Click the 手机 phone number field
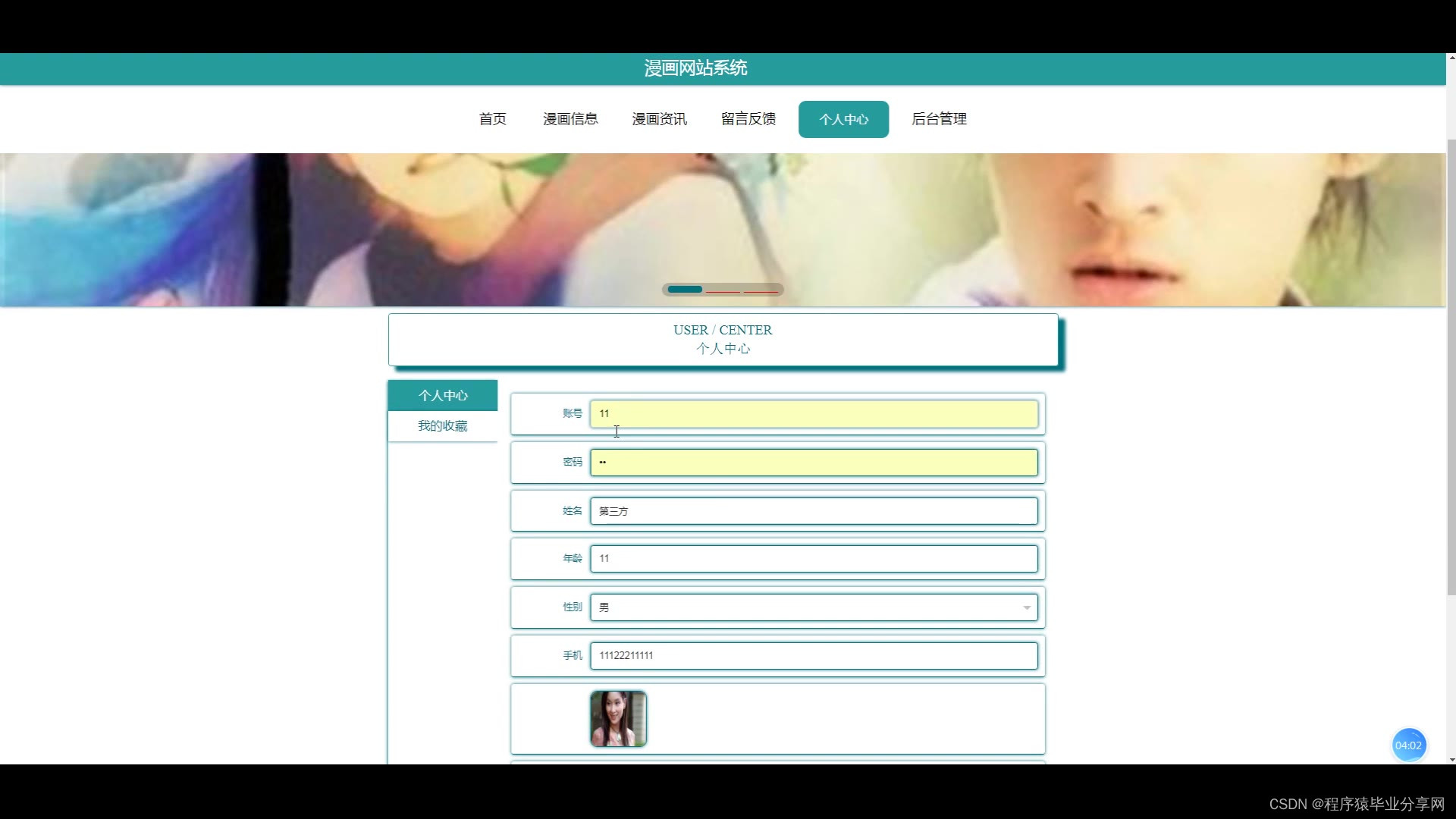 click(814, 656)
